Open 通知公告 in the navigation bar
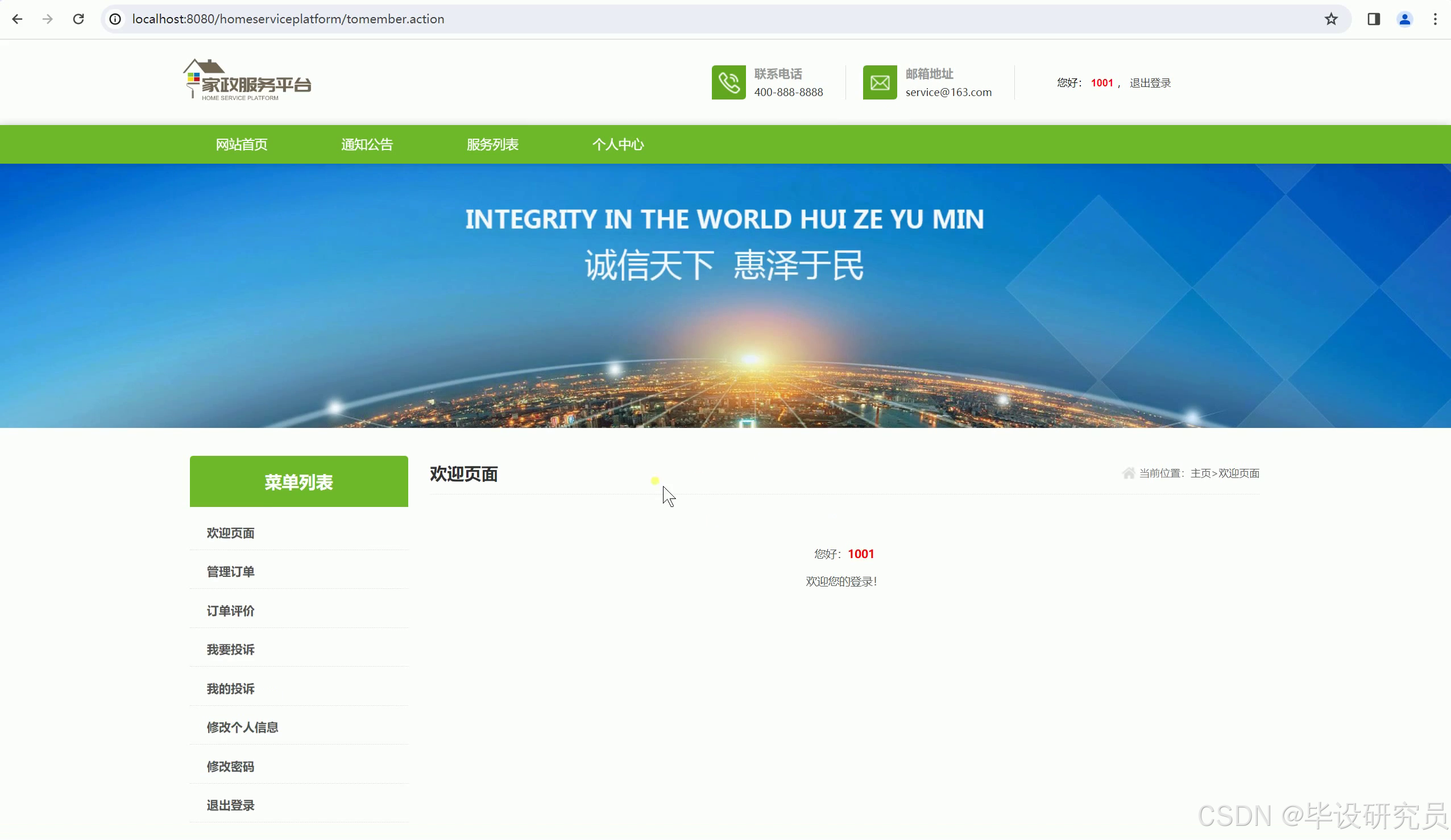 (x=367, y=144)
